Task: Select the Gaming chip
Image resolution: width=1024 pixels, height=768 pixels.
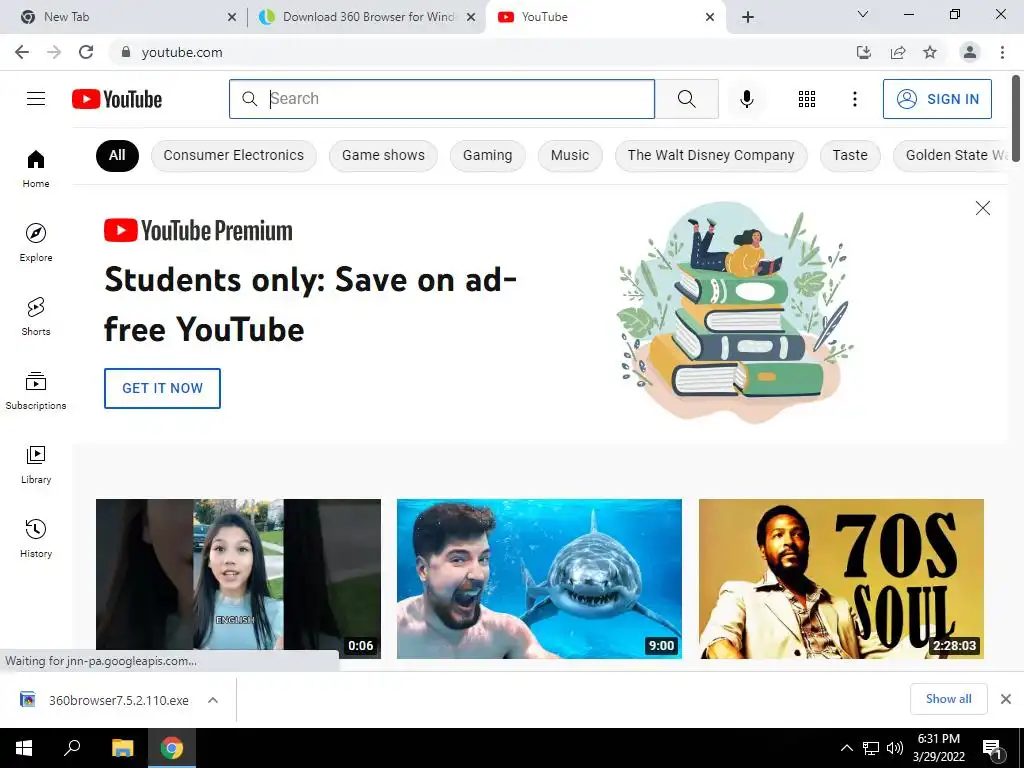Action: [x=487, y=155]
